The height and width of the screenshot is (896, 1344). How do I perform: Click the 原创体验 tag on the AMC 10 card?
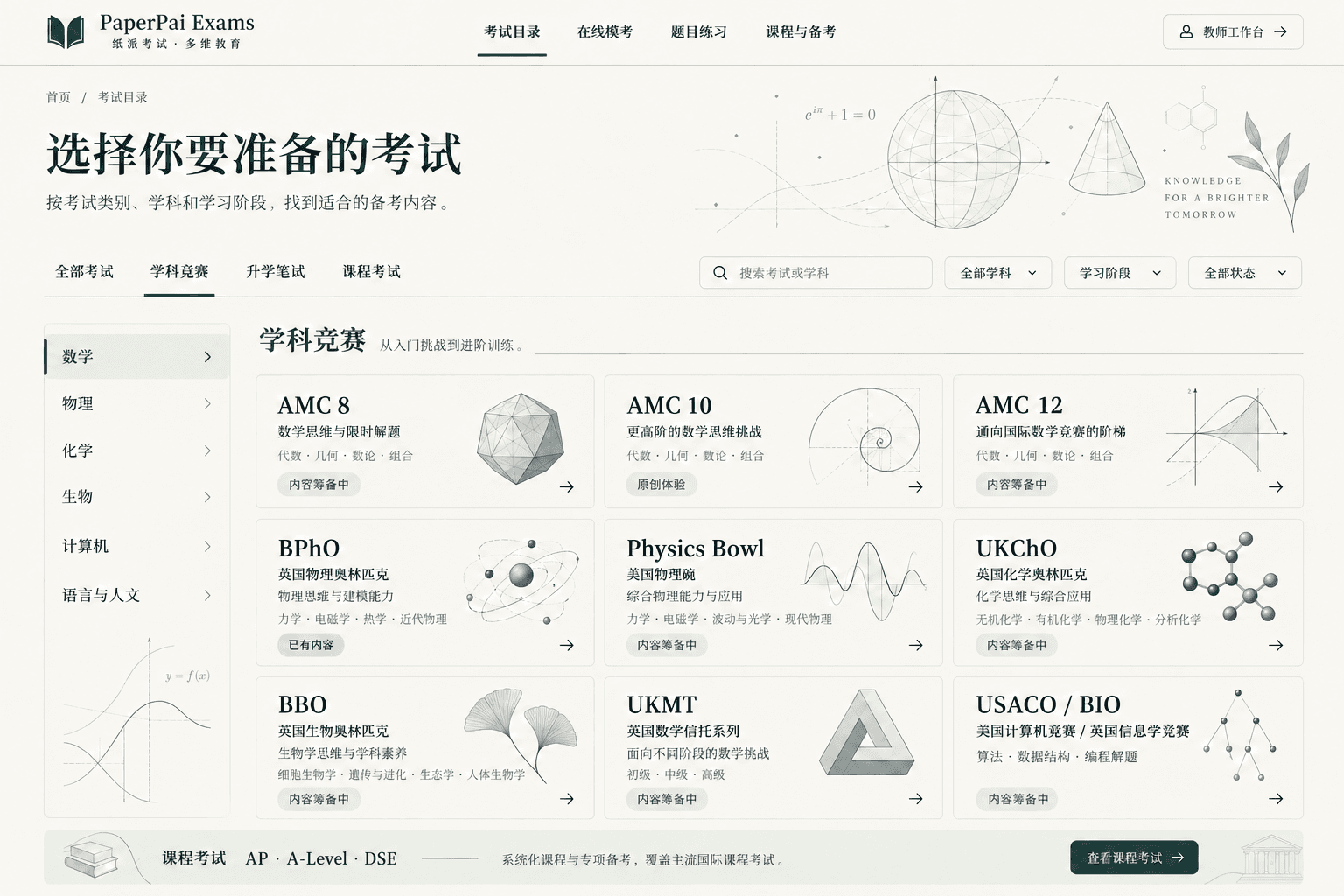click(x=661, y=484)
